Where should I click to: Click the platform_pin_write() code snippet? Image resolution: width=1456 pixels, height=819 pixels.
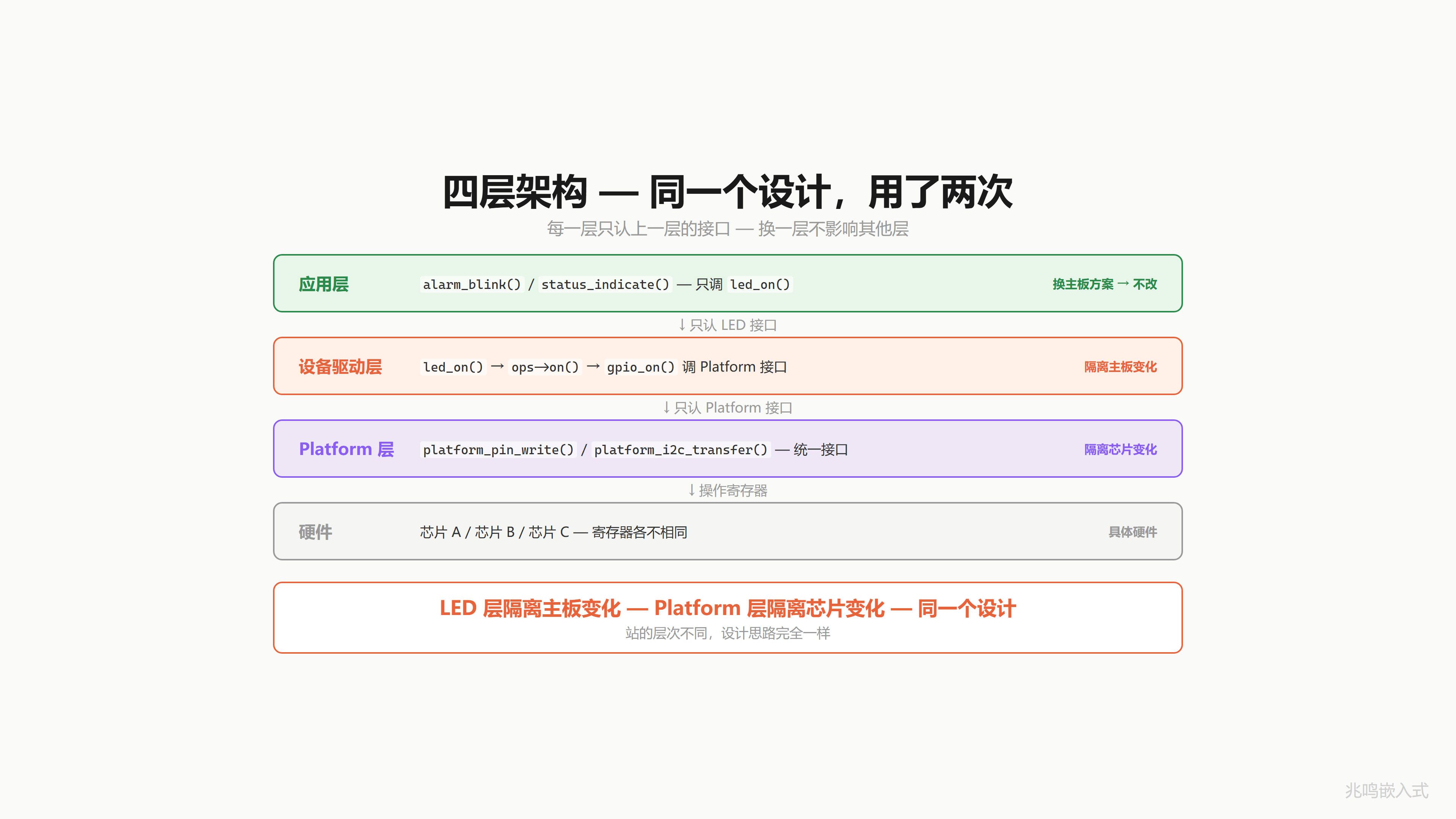[x=499, y=449]
